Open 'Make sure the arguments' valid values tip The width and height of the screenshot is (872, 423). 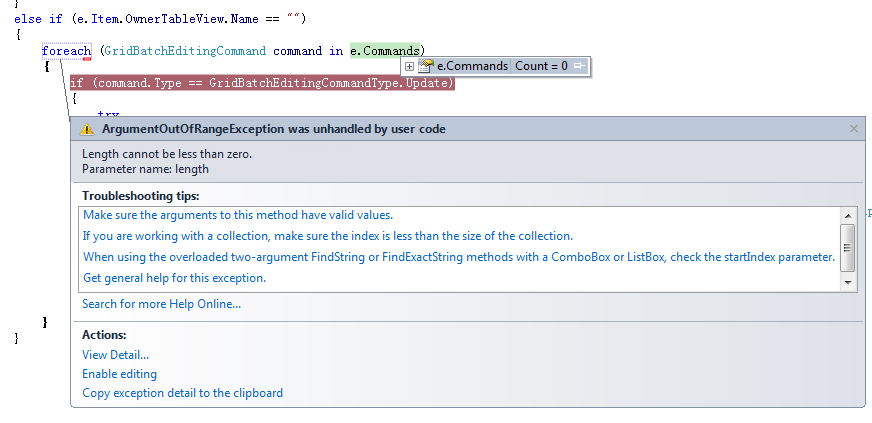coord(238,215)
